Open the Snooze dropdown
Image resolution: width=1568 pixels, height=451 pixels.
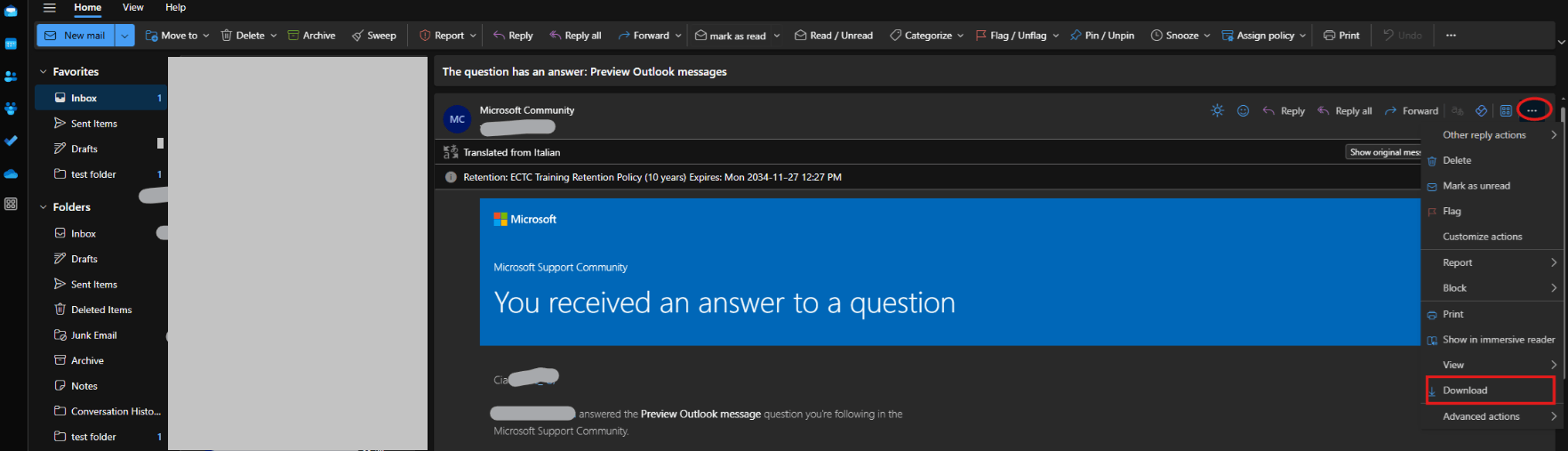[1180, 36]
